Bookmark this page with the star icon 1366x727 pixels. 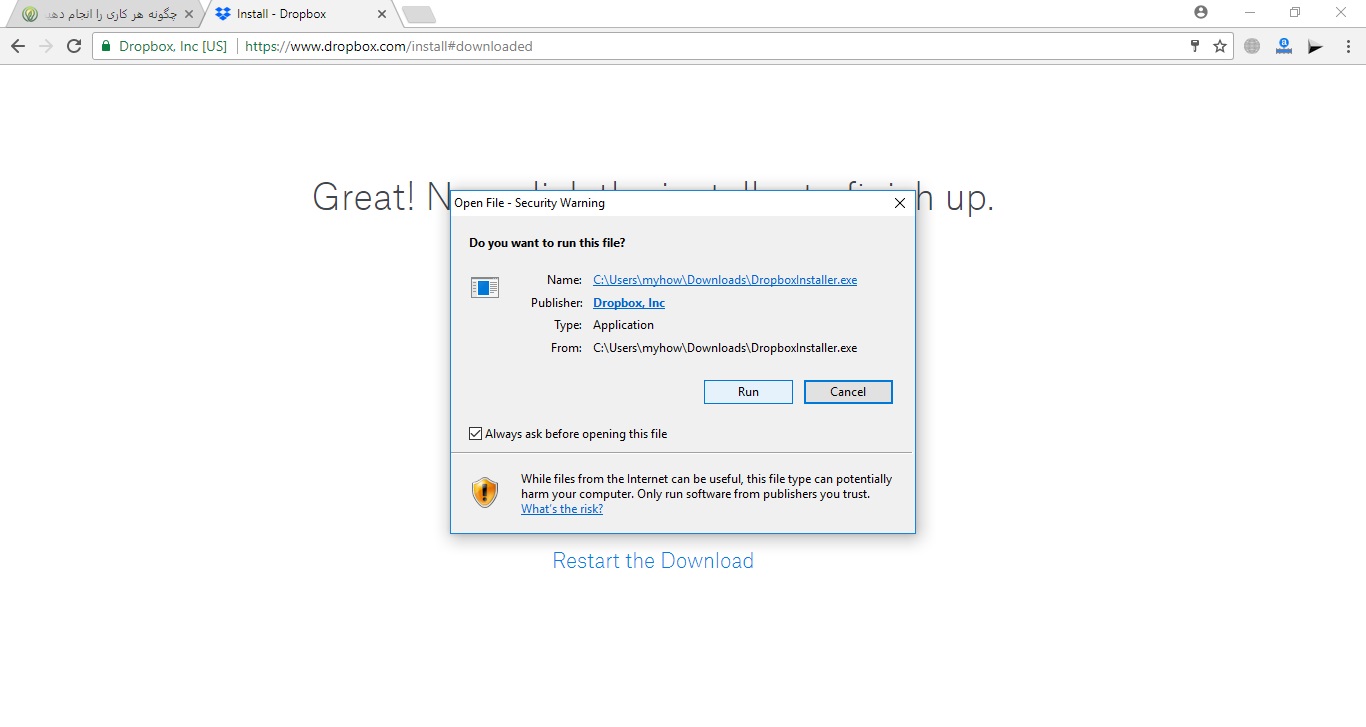pyautogui.click(x=1220, y=46)
